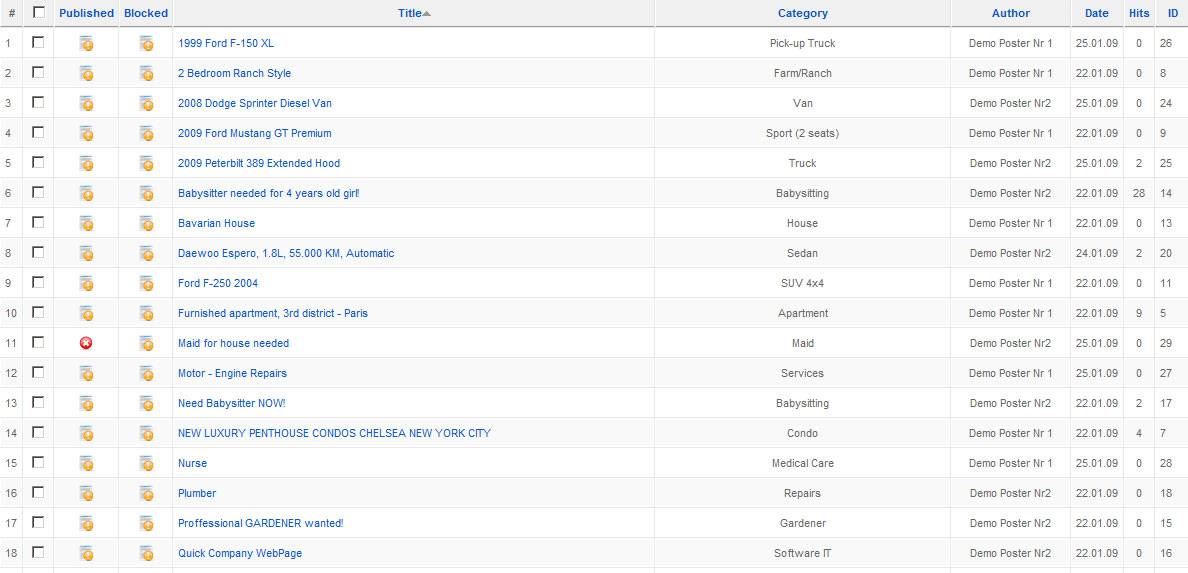Sort by Date column header
Viewport: 1188px width, 573px height.
1096,13
